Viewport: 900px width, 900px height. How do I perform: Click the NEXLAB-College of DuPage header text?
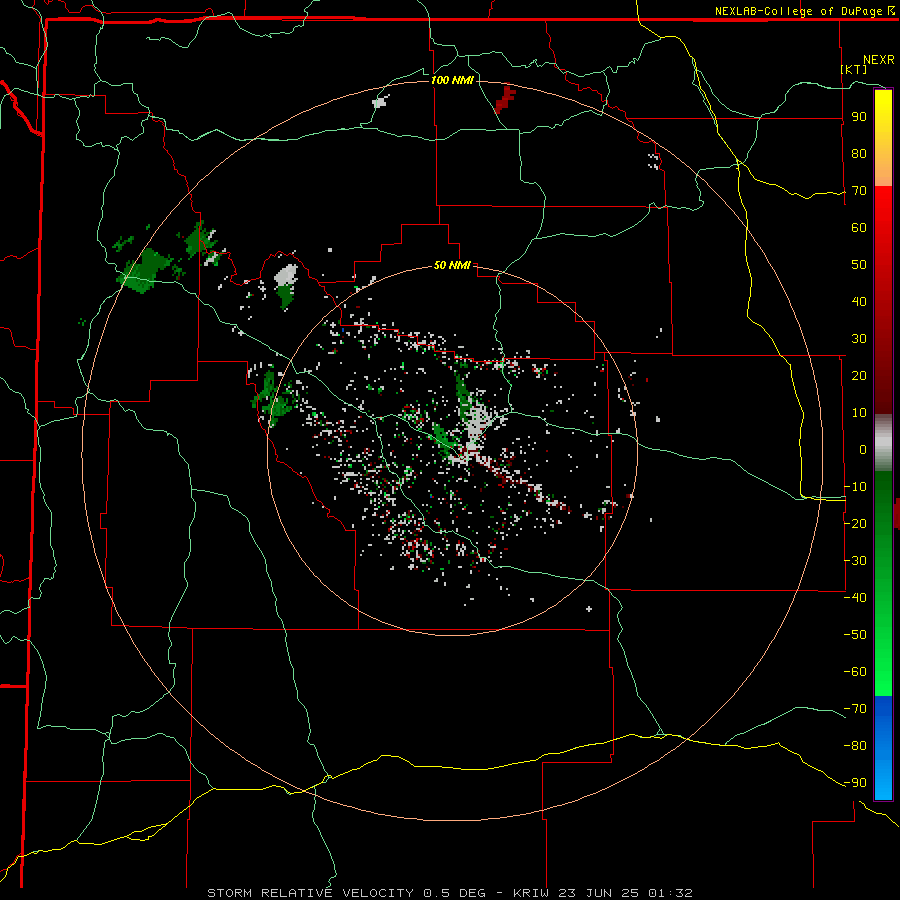[800, 11]
